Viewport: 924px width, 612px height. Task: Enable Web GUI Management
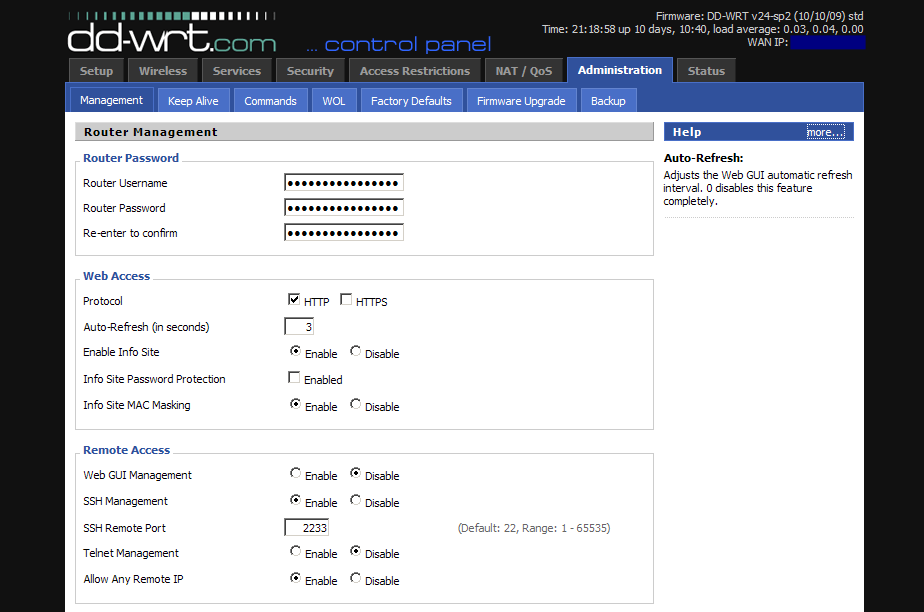pos(295,473)
